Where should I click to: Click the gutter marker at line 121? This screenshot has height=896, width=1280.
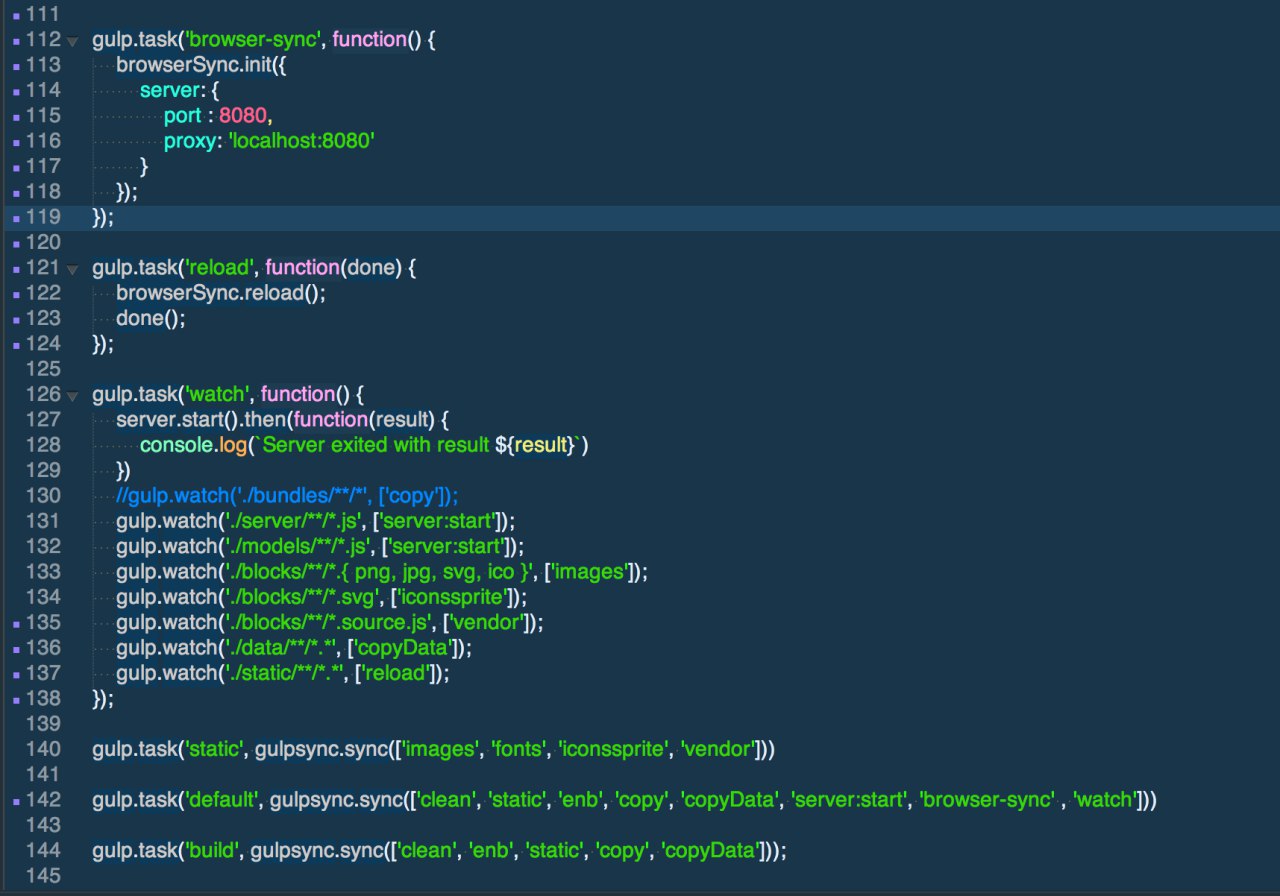pos(17,268)
